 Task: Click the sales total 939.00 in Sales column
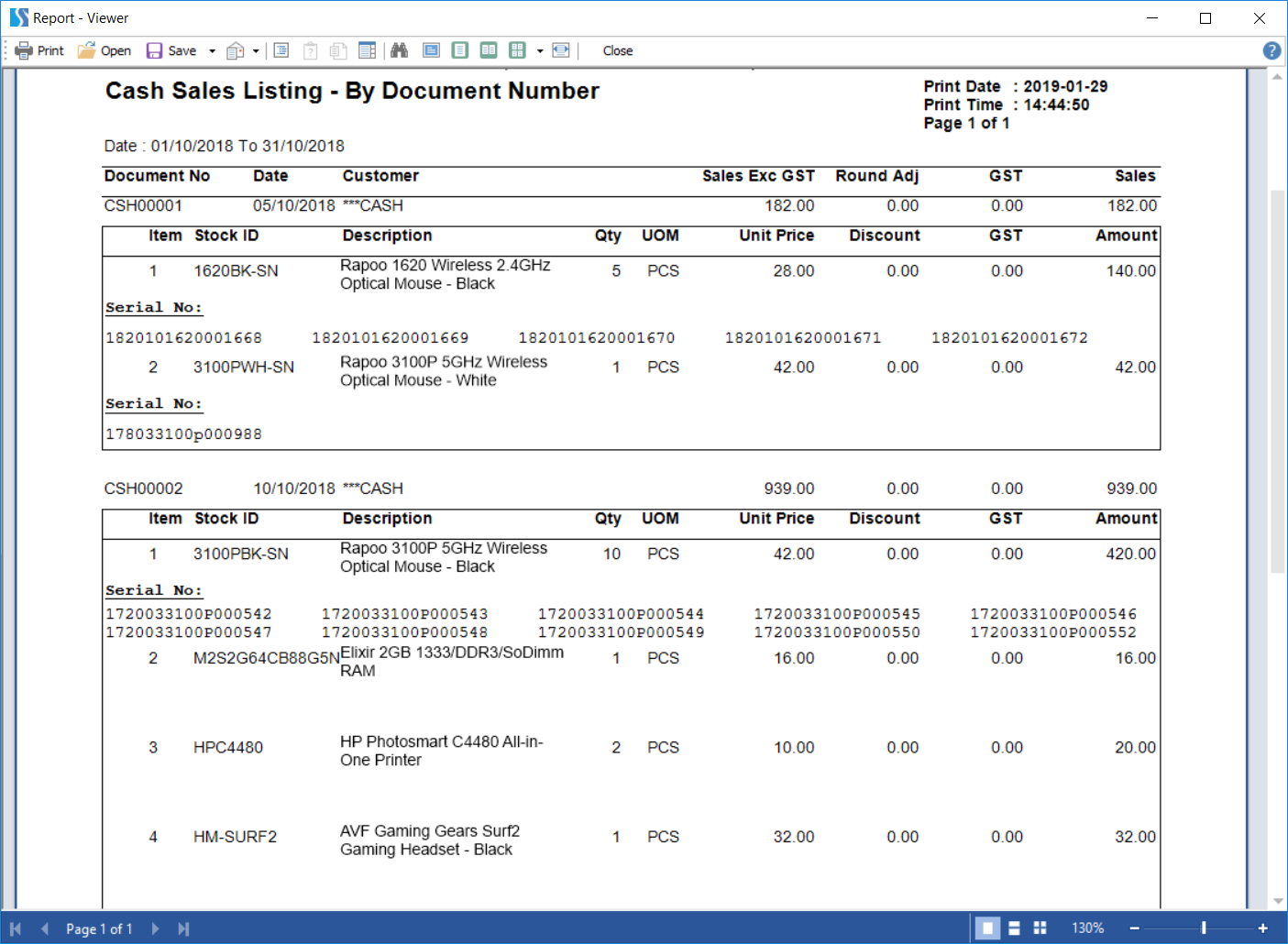tap(1131, 488)
